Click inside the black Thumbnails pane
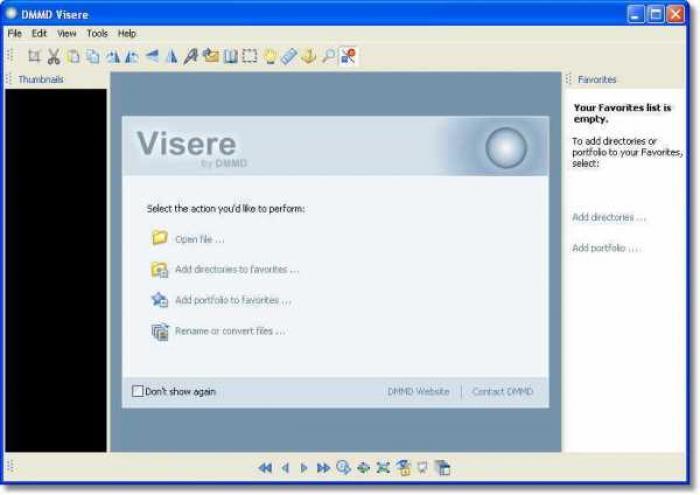 click(56, 270)
